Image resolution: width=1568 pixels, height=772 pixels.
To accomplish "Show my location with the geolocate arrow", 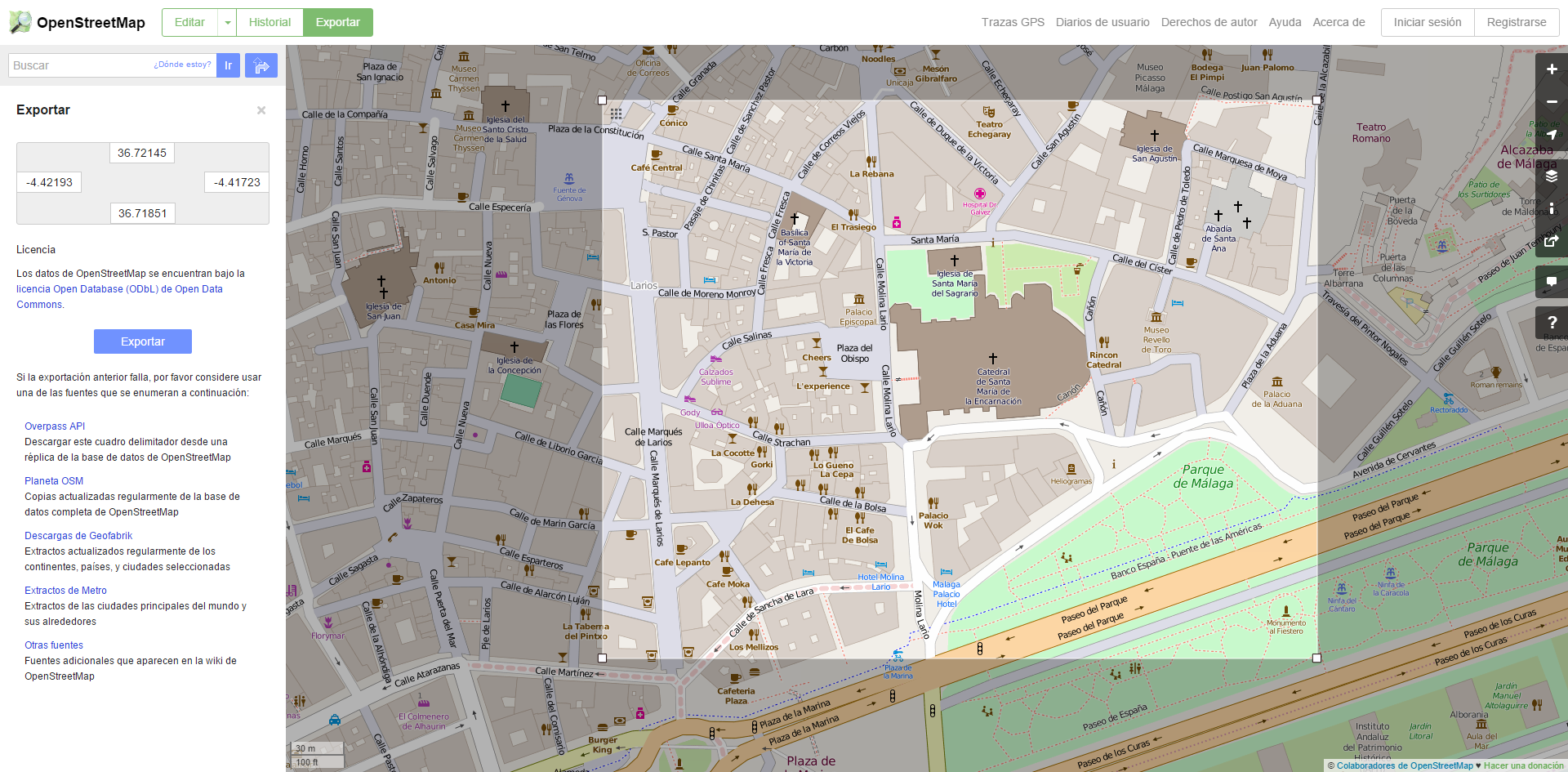I will point(1551,135).
